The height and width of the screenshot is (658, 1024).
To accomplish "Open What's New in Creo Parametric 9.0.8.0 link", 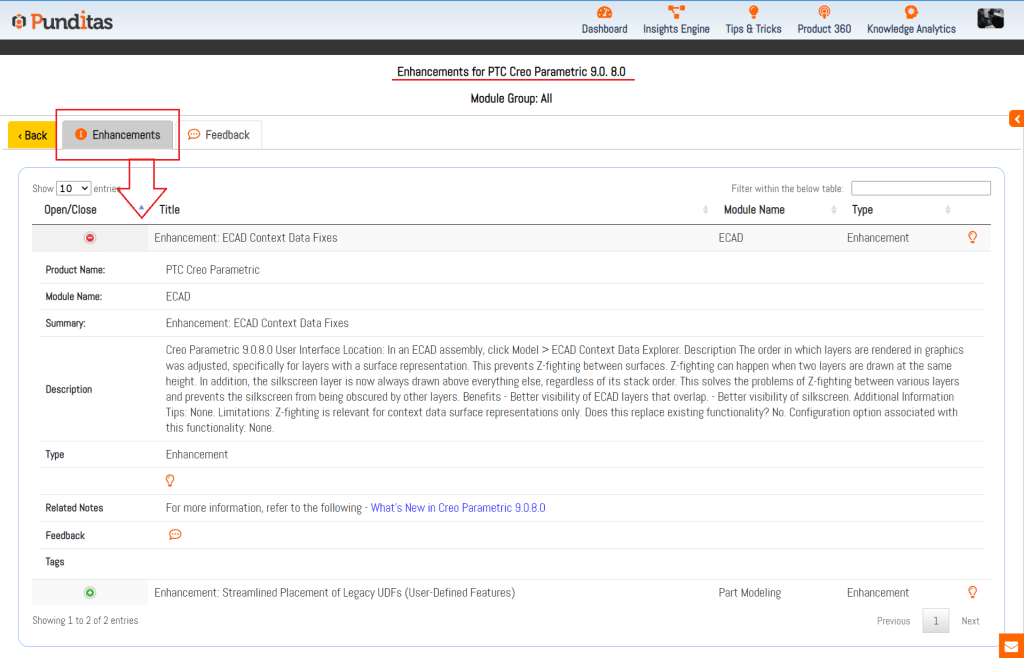I will [x=458, y=508].
